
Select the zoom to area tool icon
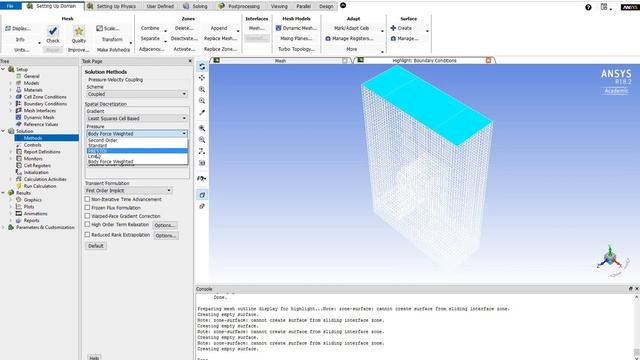click(202, 100)
